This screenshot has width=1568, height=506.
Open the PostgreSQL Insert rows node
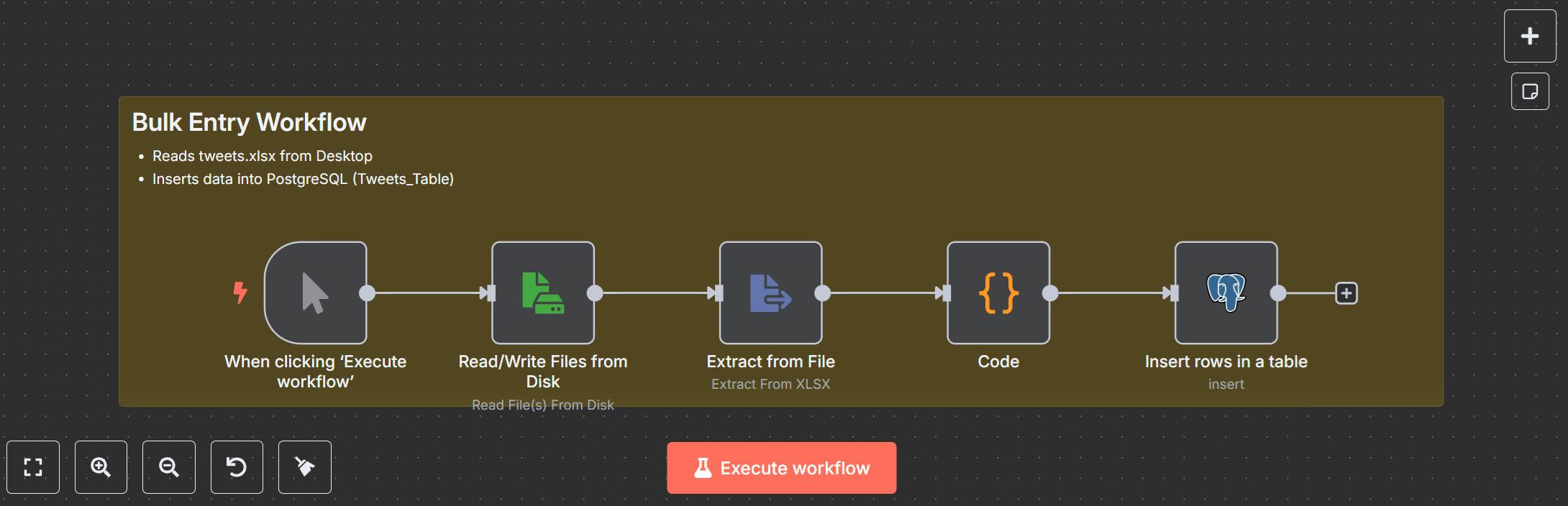click(1226, 293)
